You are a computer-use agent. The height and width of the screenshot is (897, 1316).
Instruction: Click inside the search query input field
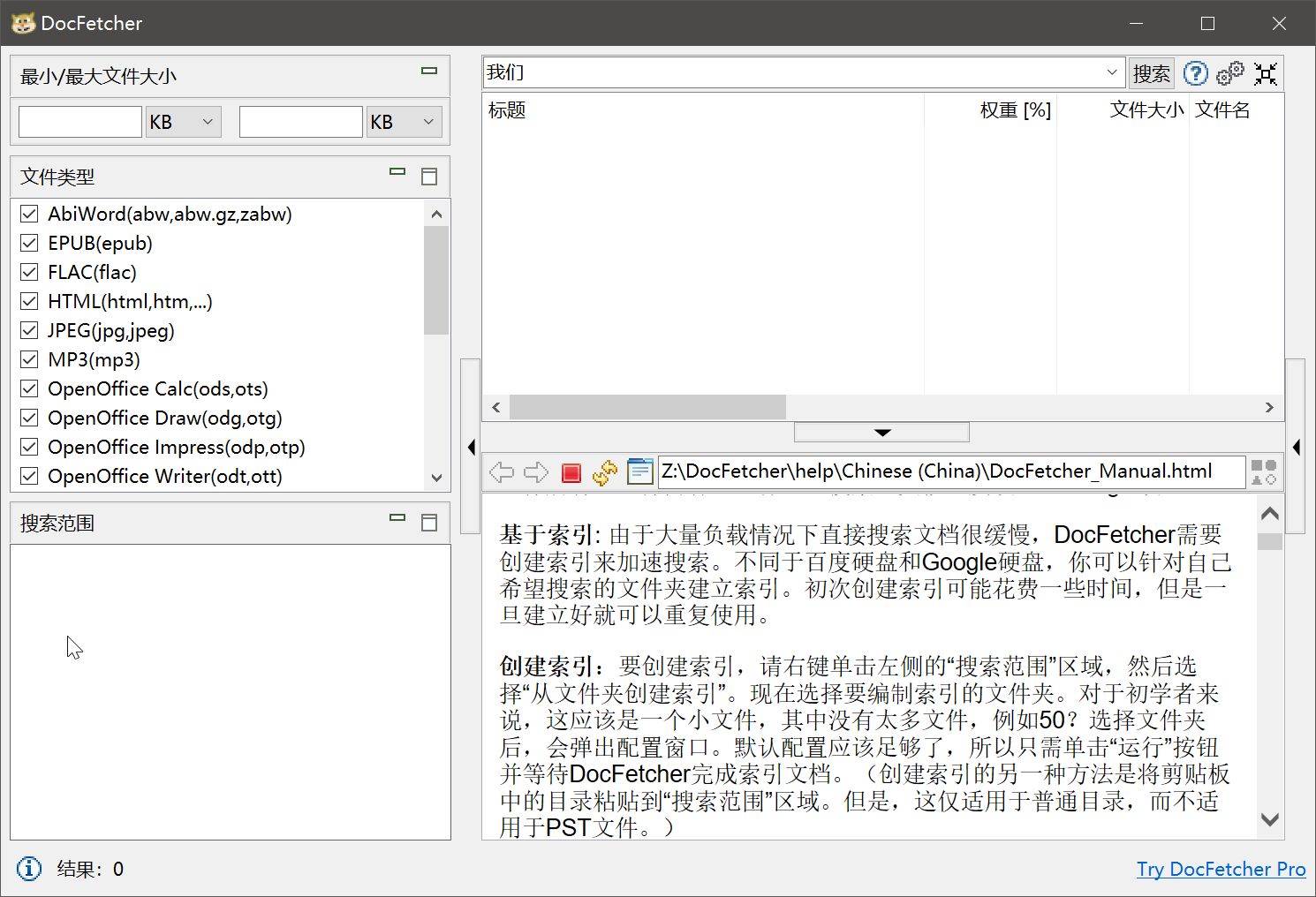pos(795,72)
